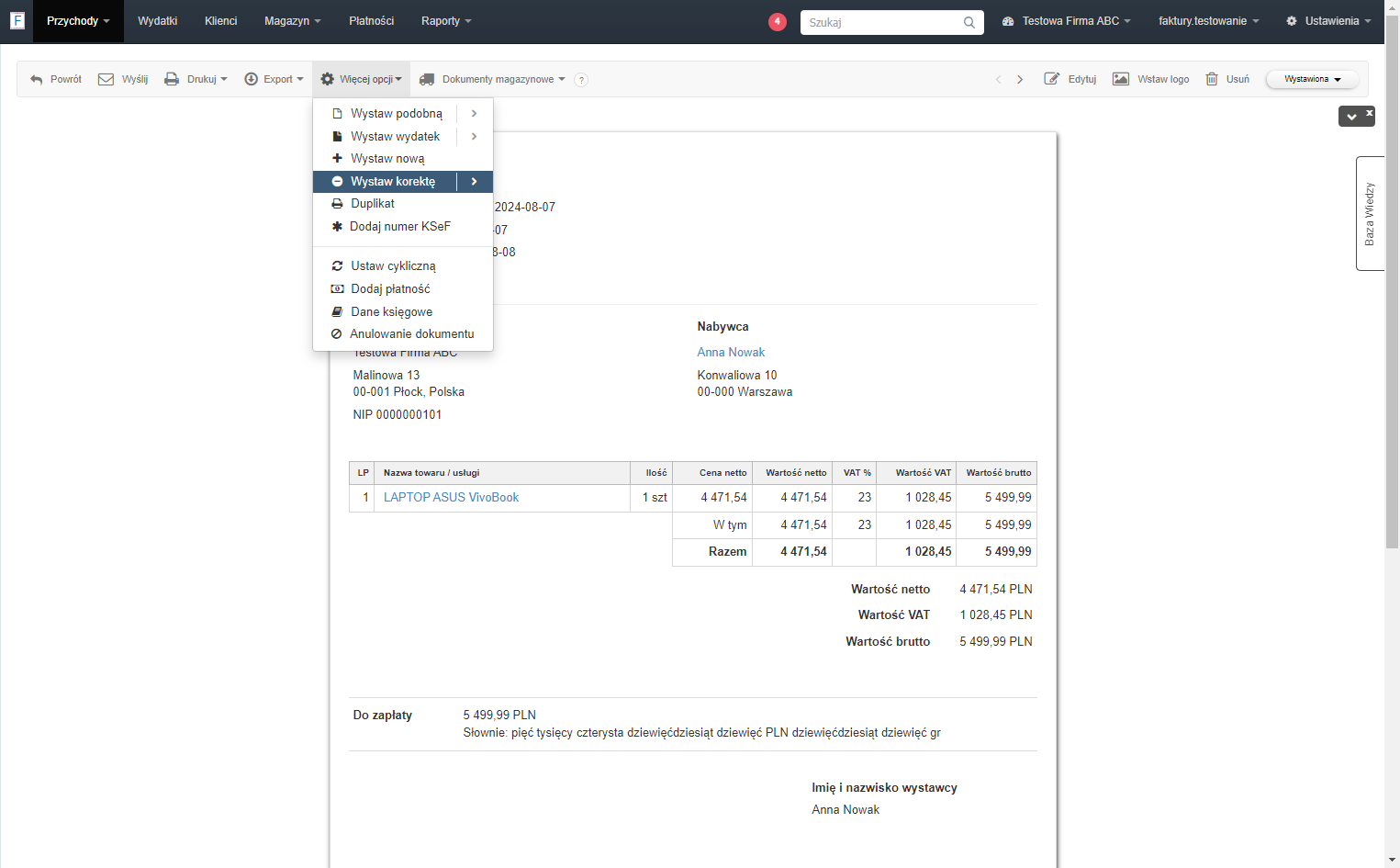Open the Przychody dropdown menu

click(x=78, y=21)
